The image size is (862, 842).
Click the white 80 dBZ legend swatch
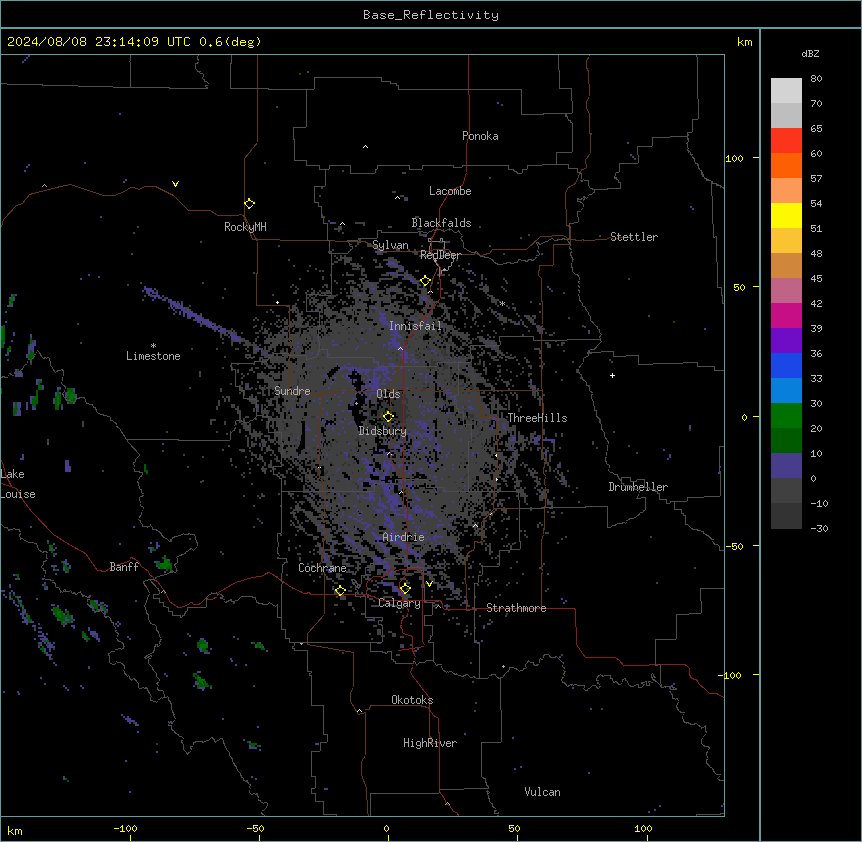(786, 91)
